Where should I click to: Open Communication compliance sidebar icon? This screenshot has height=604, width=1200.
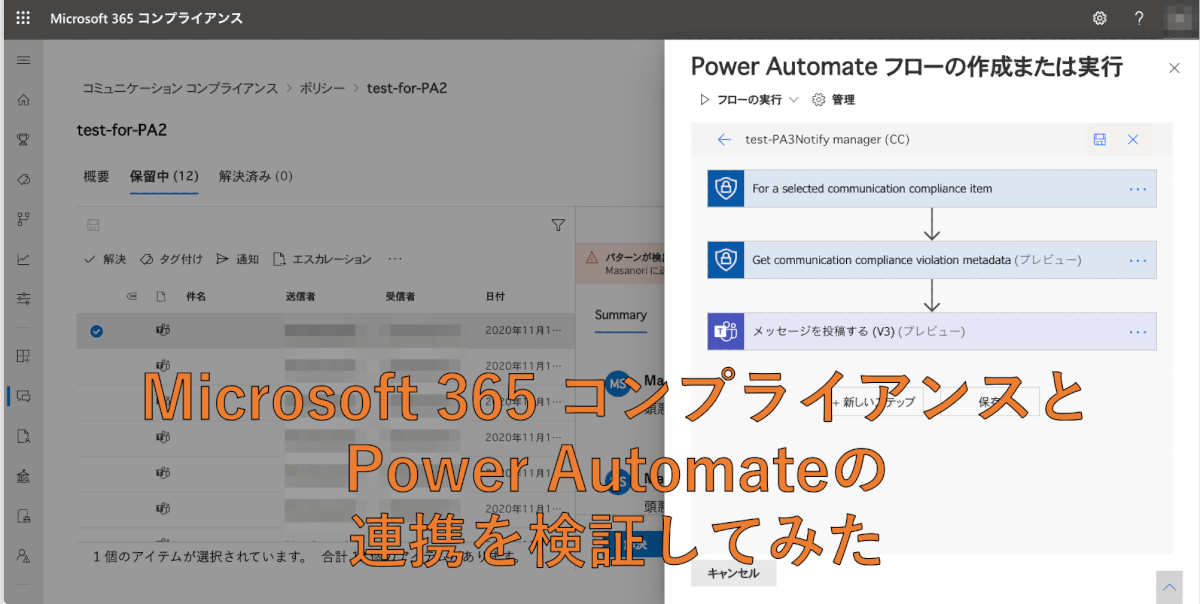[x=23, y=396]
